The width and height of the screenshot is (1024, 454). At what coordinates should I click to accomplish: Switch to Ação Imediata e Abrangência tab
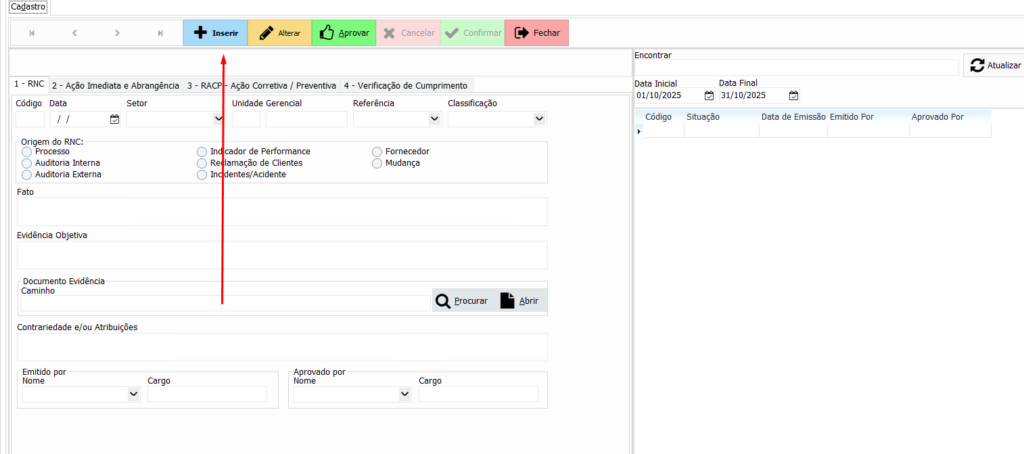115,86
